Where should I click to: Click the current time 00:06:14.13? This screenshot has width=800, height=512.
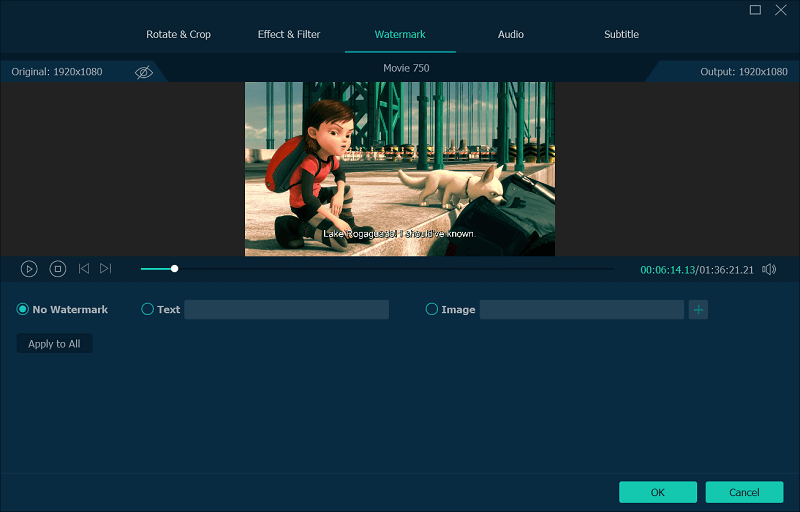pos(667,270)
